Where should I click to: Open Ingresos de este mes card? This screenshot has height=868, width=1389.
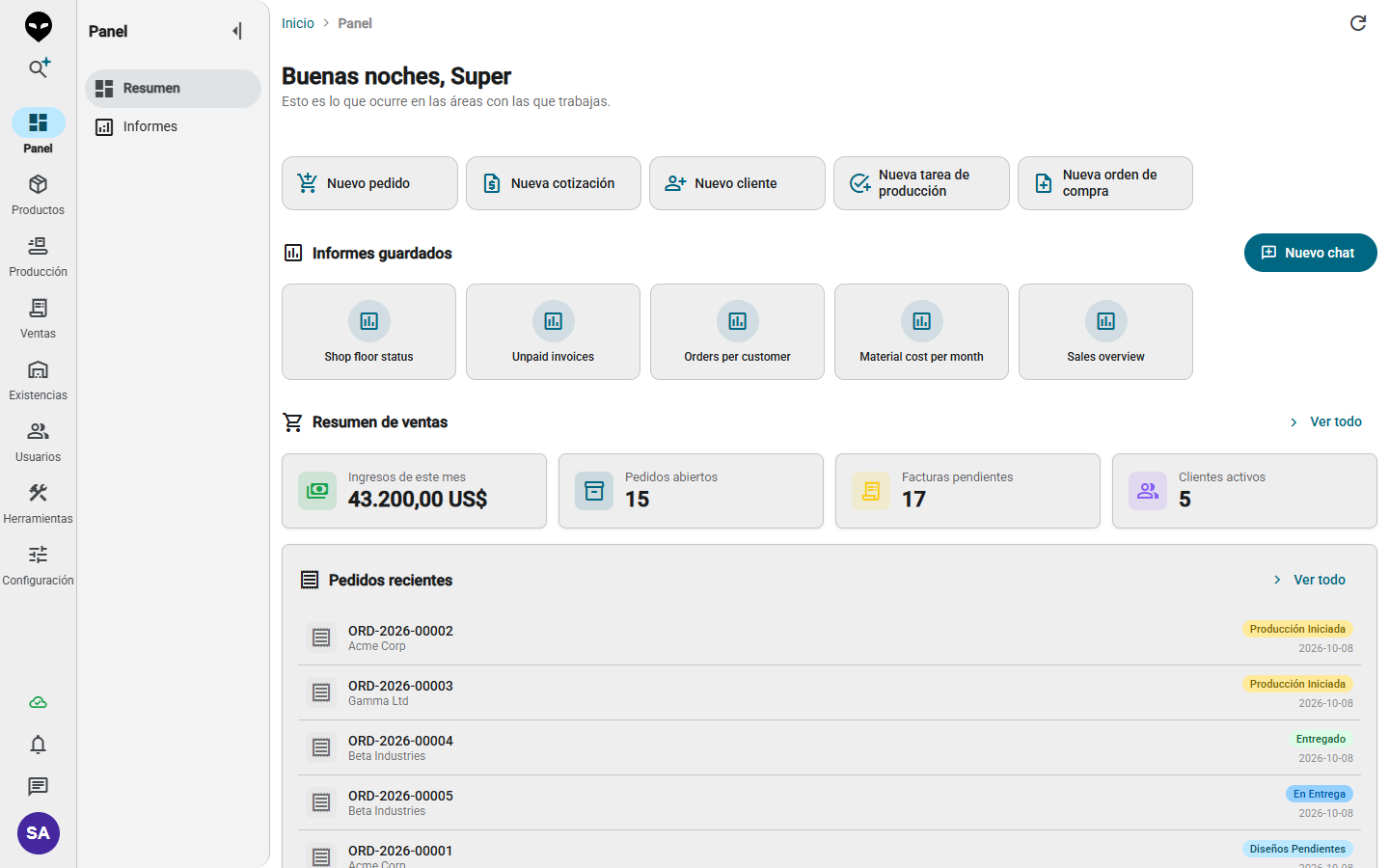(414, 491)
